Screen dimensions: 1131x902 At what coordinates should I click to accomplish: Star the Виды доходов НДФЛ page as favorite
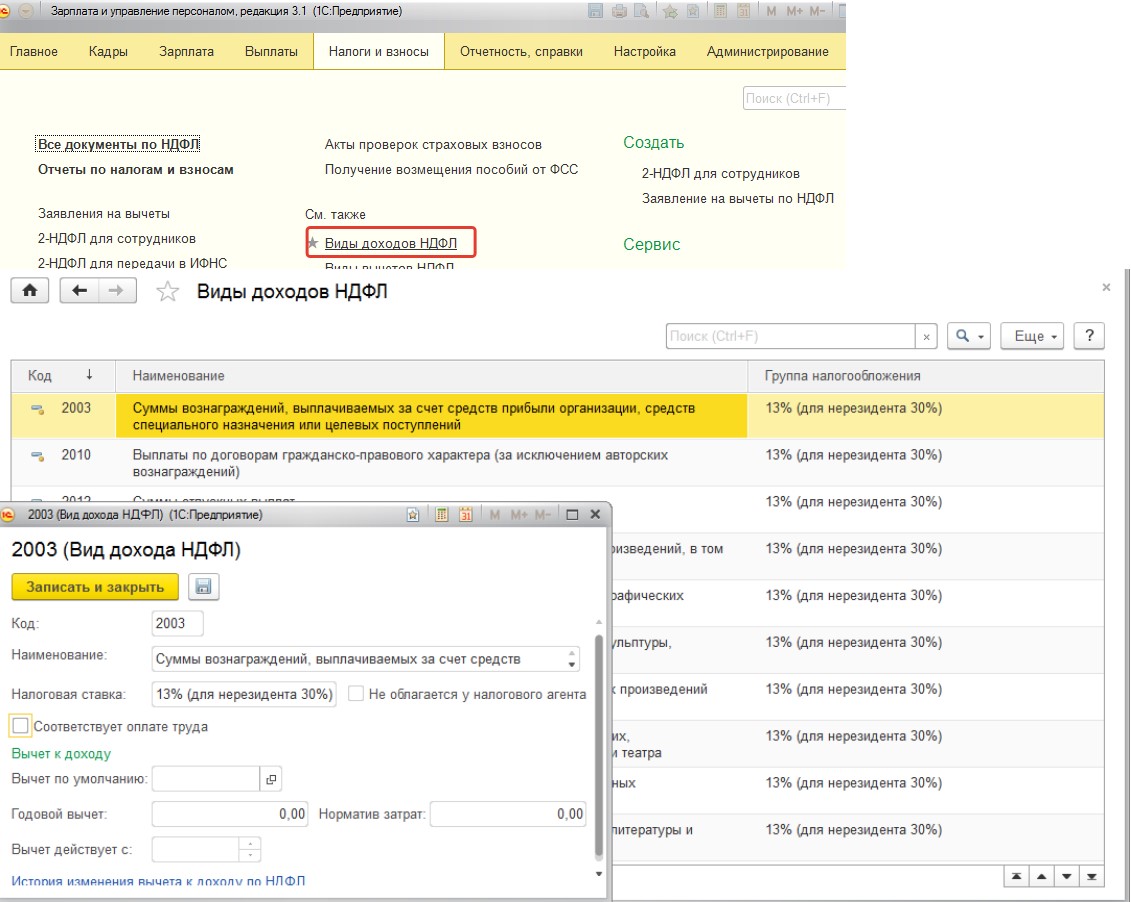click(167, 291)
